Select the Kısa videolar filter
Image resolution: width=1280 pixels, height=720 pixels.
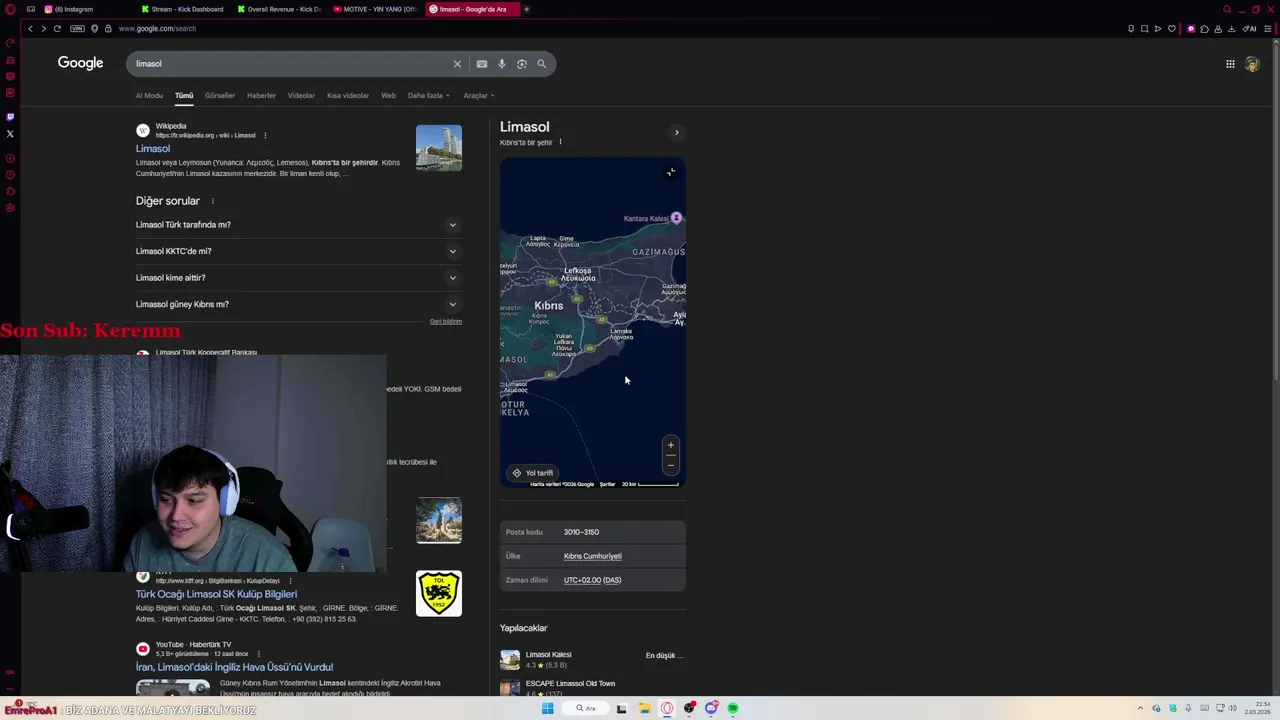348,96
